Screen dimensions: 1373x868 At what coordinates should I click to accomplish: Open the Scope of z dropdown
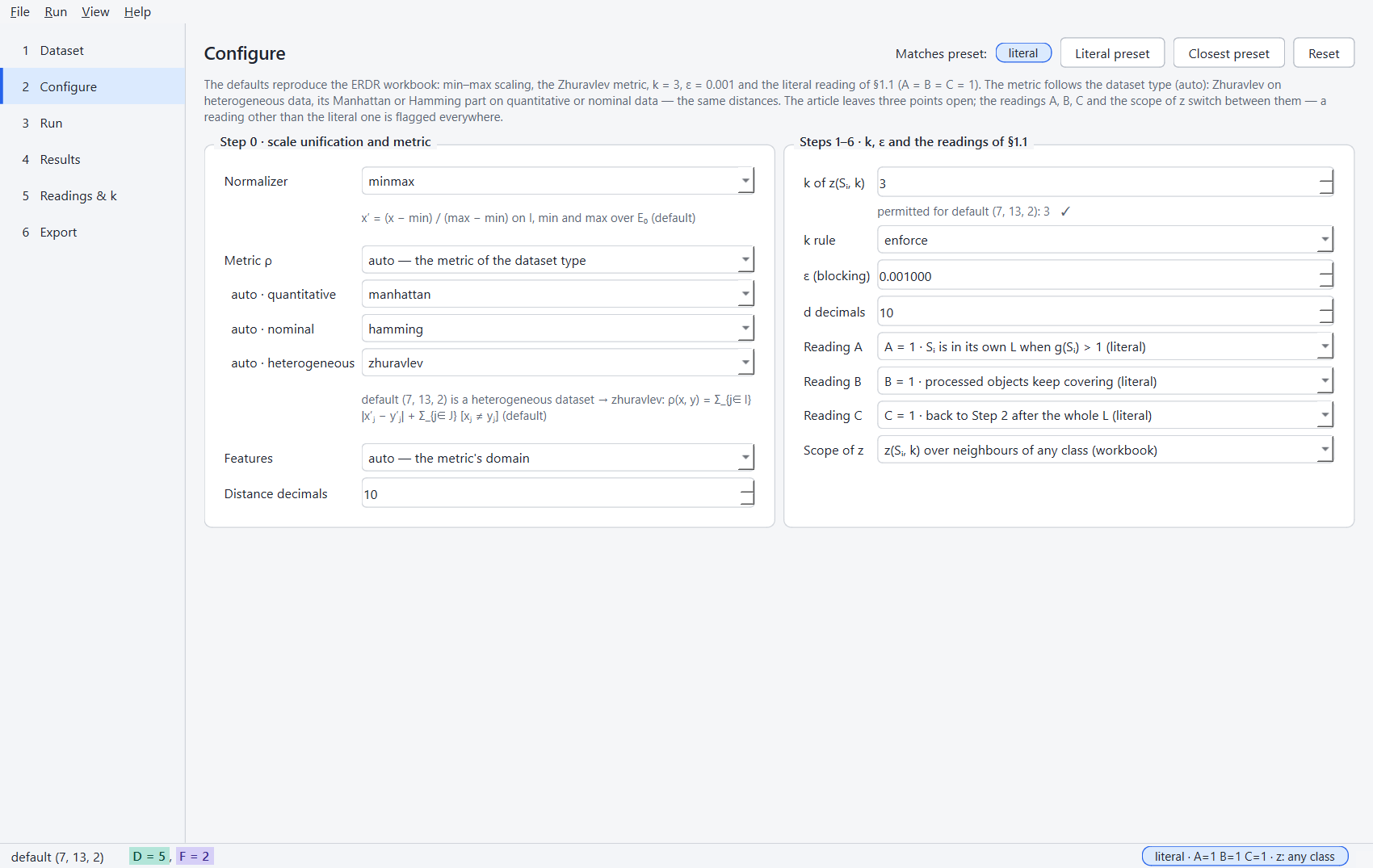point(1105,450)
